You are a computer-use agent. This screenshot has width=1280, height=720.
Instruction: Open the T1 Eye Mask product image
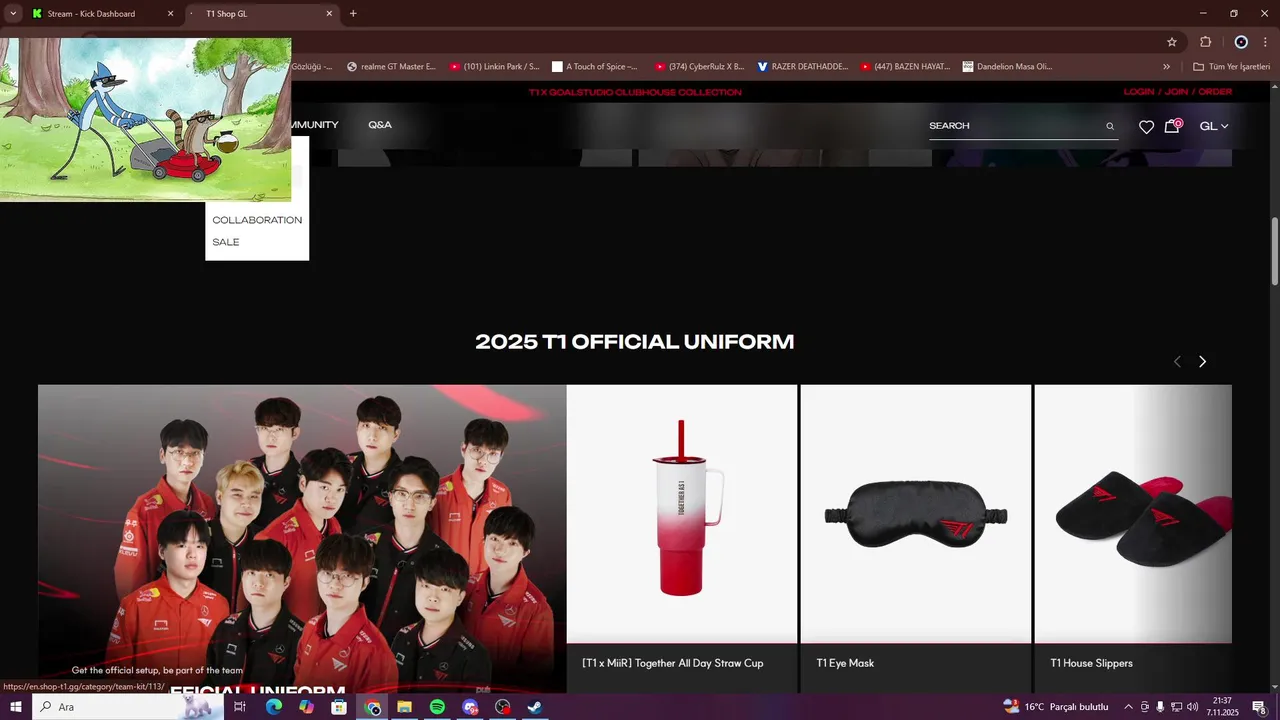pyautogui.click(x=916, y=513)
